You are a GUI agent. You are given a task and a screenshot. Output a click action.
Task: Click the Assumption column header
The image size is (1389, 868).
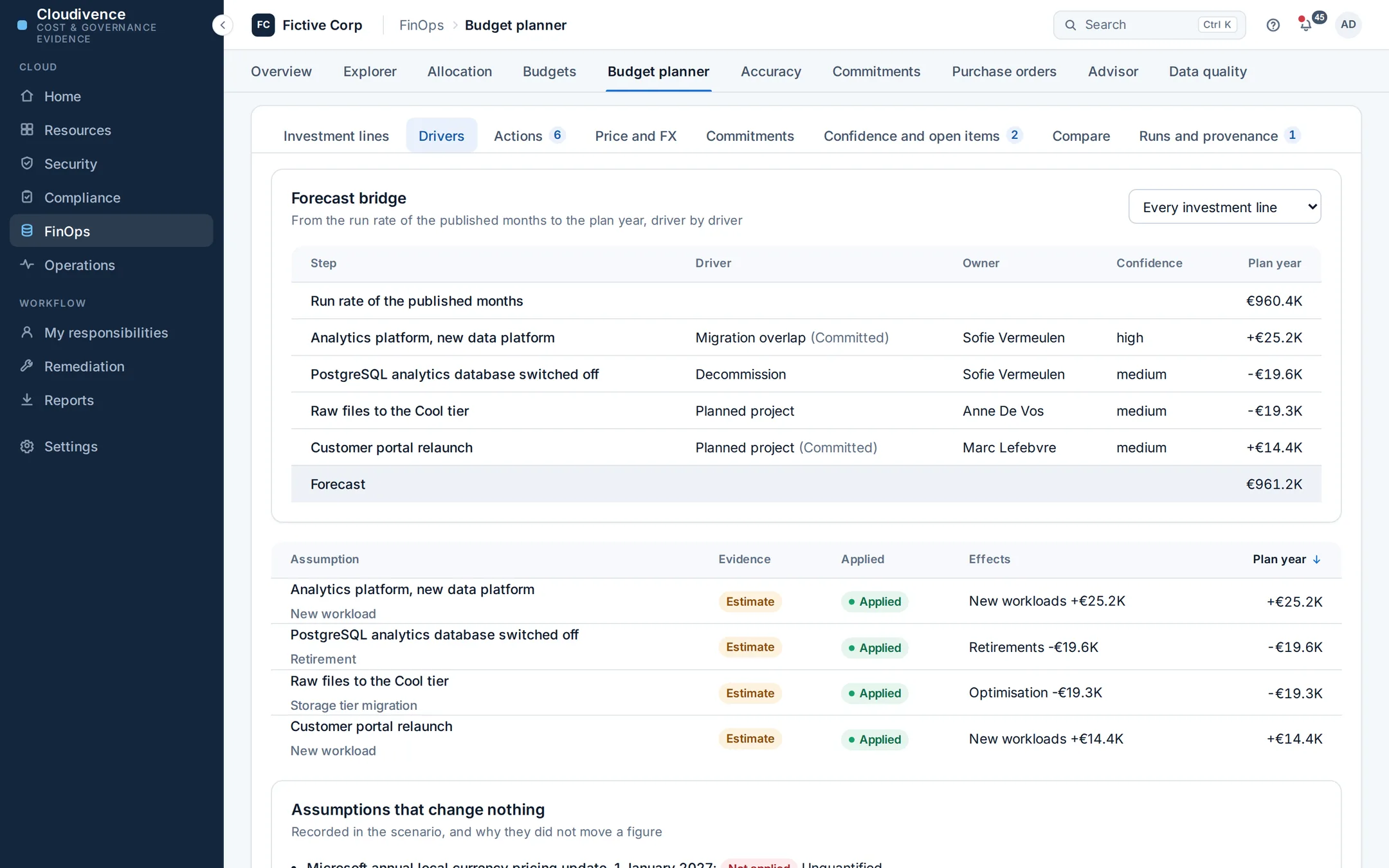325,559
